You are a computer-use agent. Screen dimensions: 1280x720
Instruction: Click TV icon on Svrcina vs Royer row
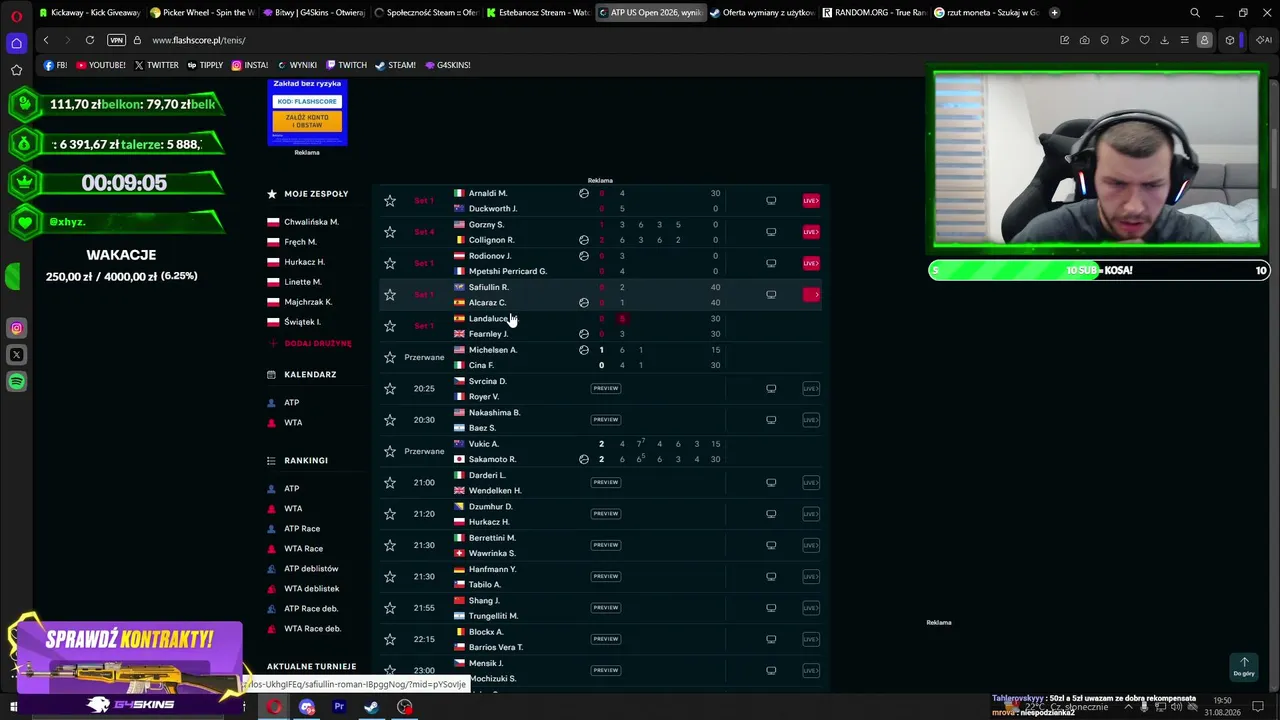pyautogui.click(x=771, y=389)
